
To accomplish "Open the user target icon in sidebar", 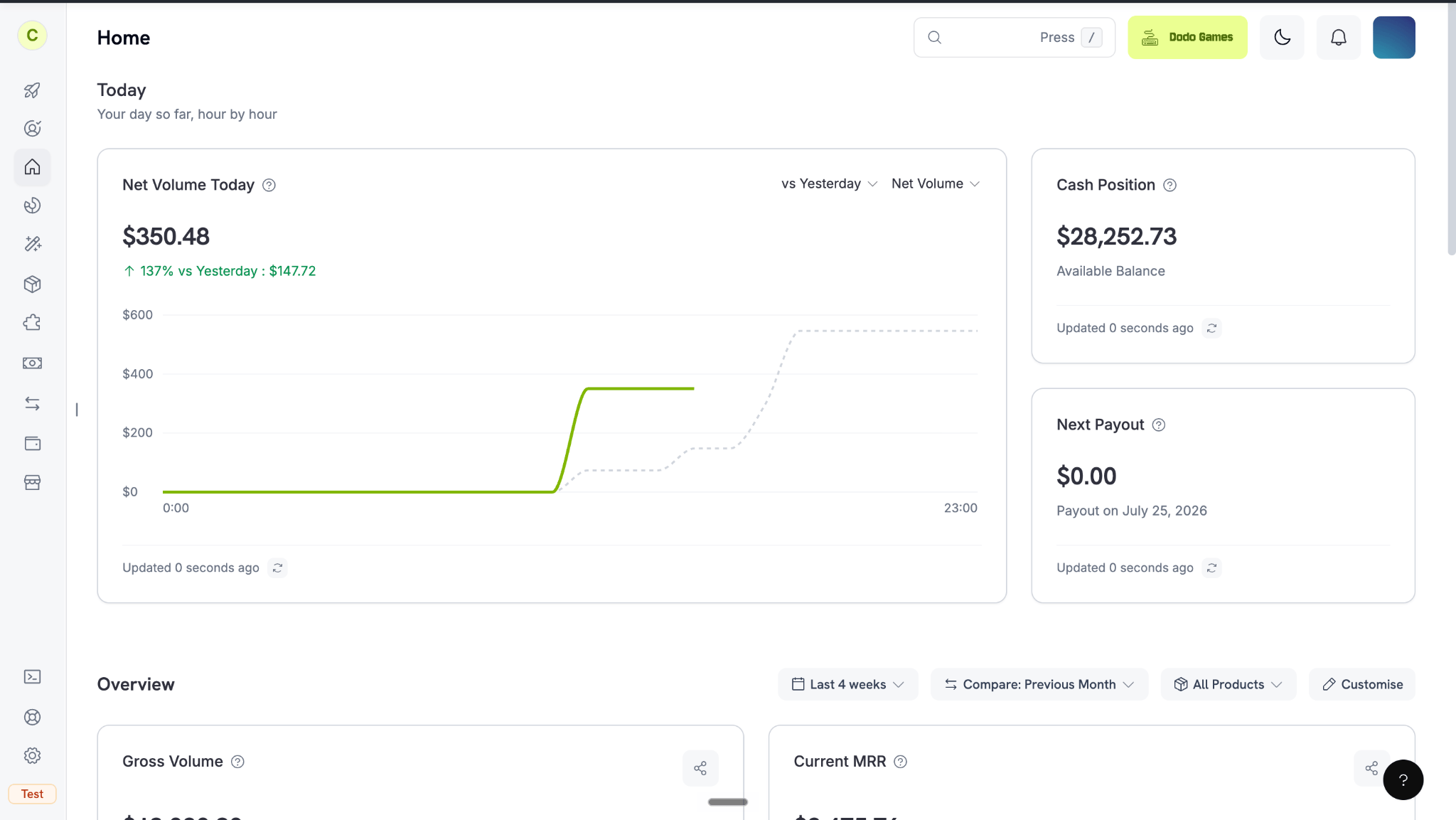I will point(32,129).
